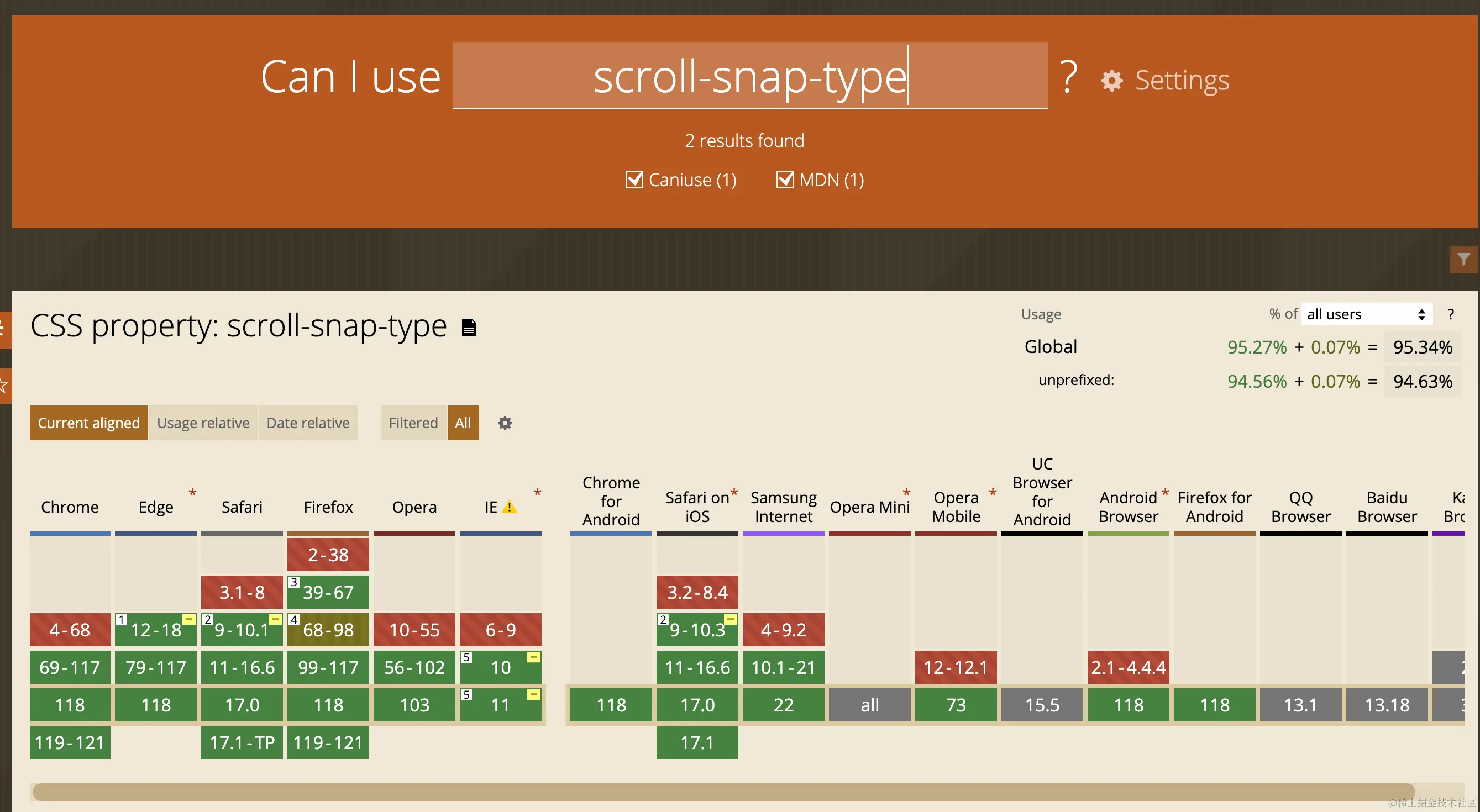Click the QQ Browser column header

pyautogui.click(x=1301, y=507)
